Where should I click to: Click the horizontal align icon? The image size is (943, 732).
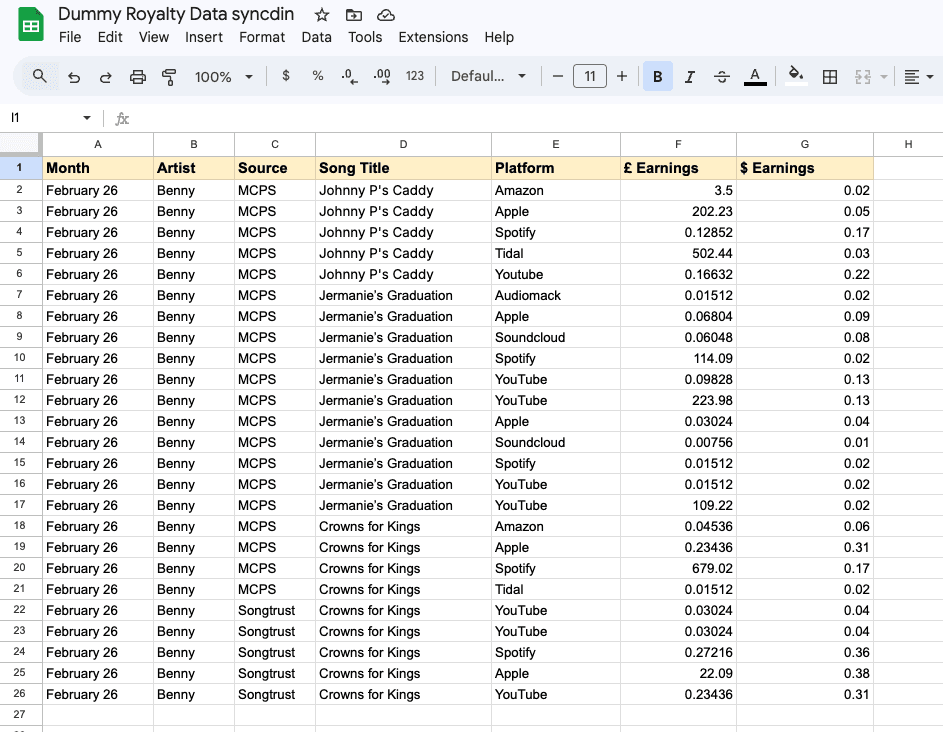(912, 77)
